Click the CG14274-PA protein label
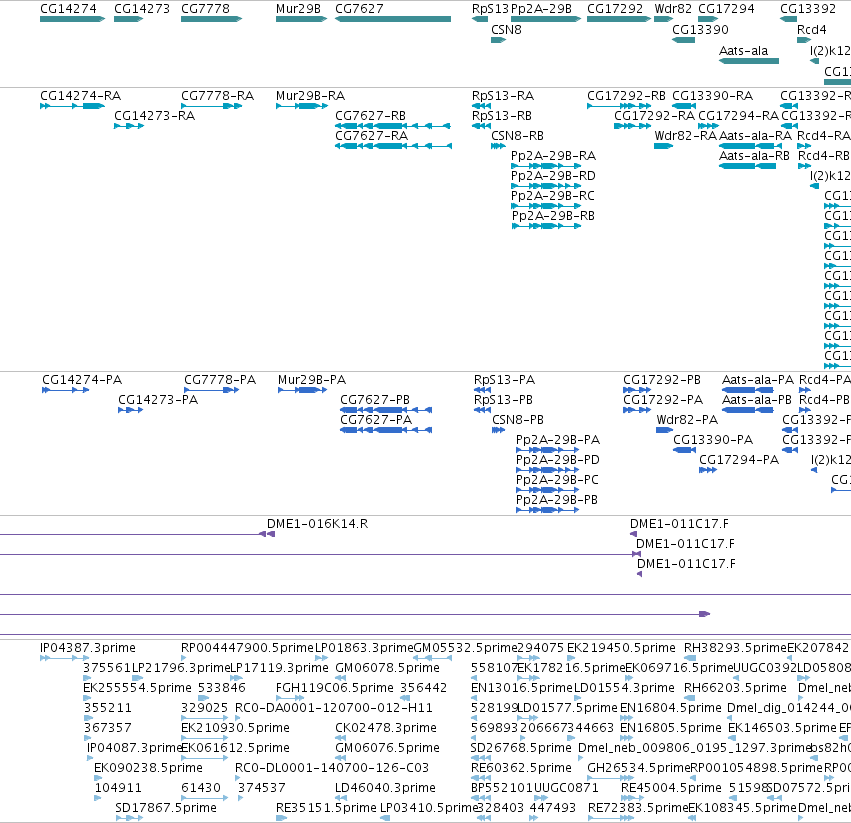The image size is (851, 823). pyautogui.click(x=82, y=380)
